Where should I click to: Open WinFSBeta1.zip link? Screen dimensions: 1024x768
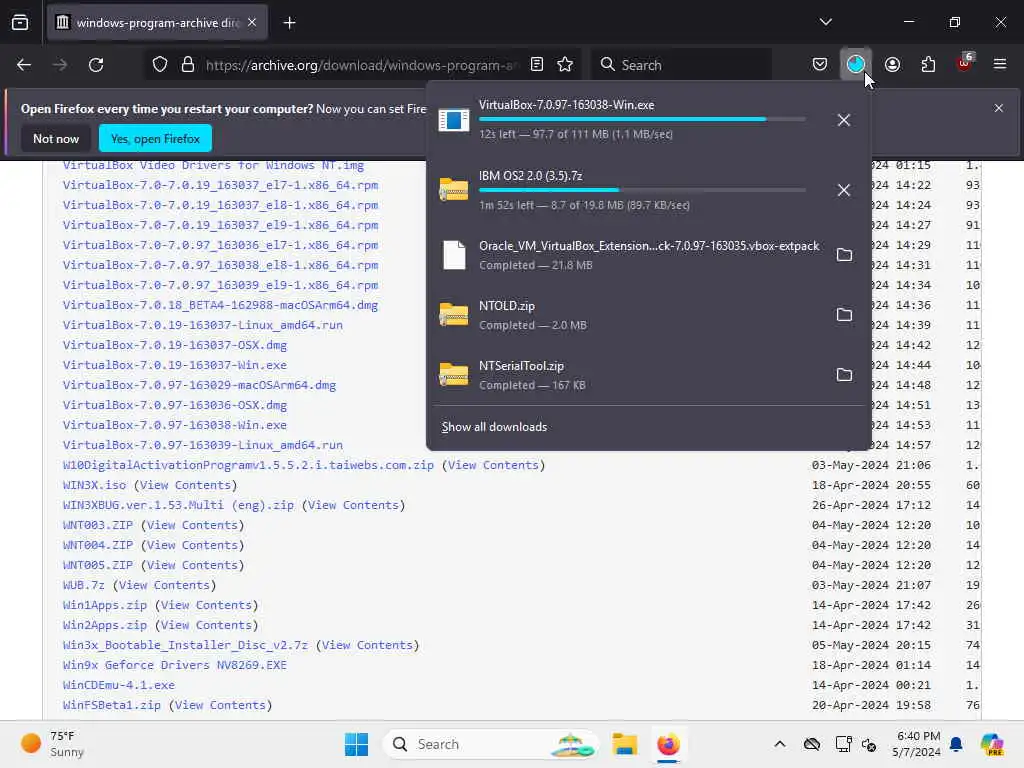112,705
